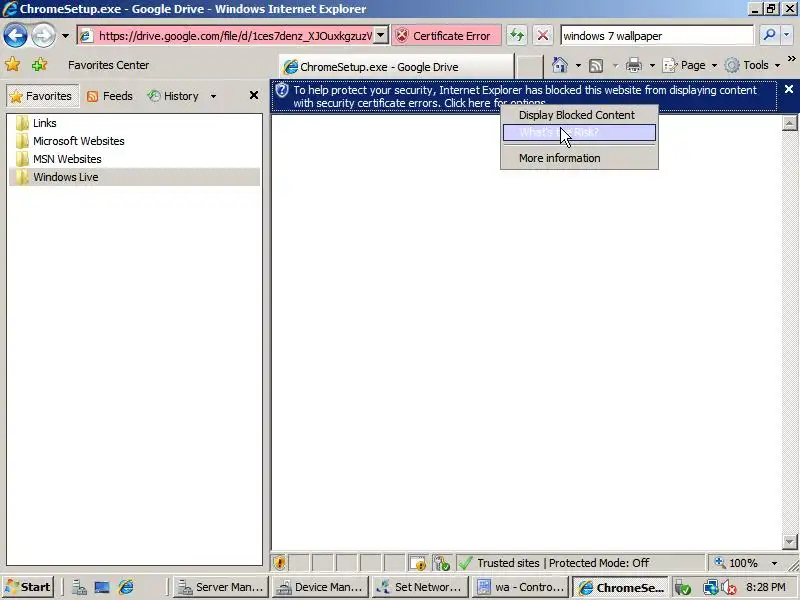Screen dimensions: 800x600
Task: Click the security information bar message
Action: (524, 96)
